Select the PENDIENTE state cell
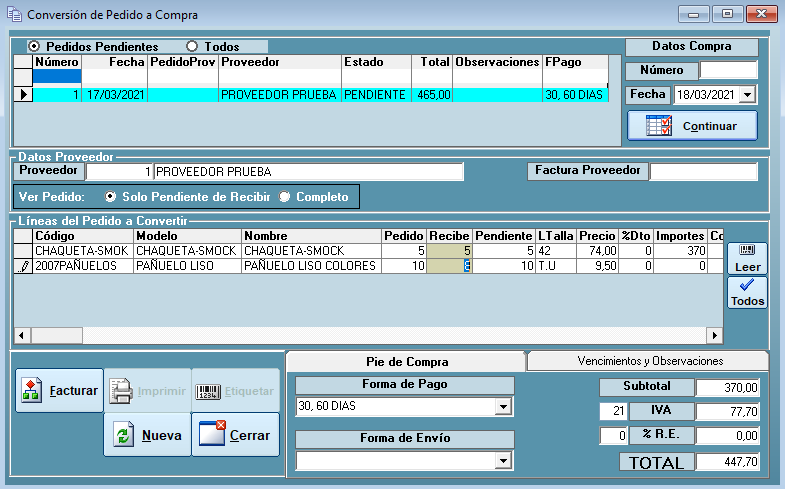Viewport: 785px width, 489px height. (376, 95)
